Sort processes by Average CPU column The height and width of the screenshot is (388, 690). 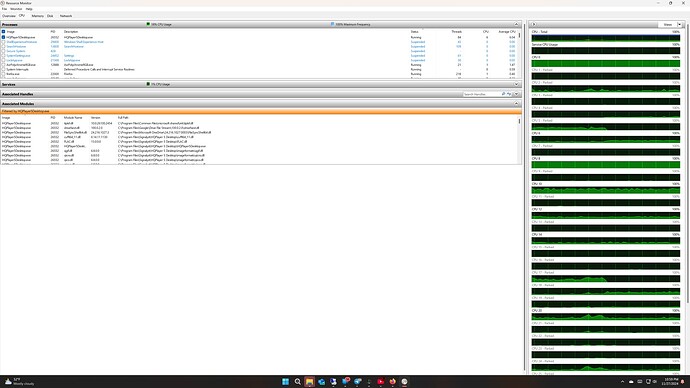pos(506,32)
